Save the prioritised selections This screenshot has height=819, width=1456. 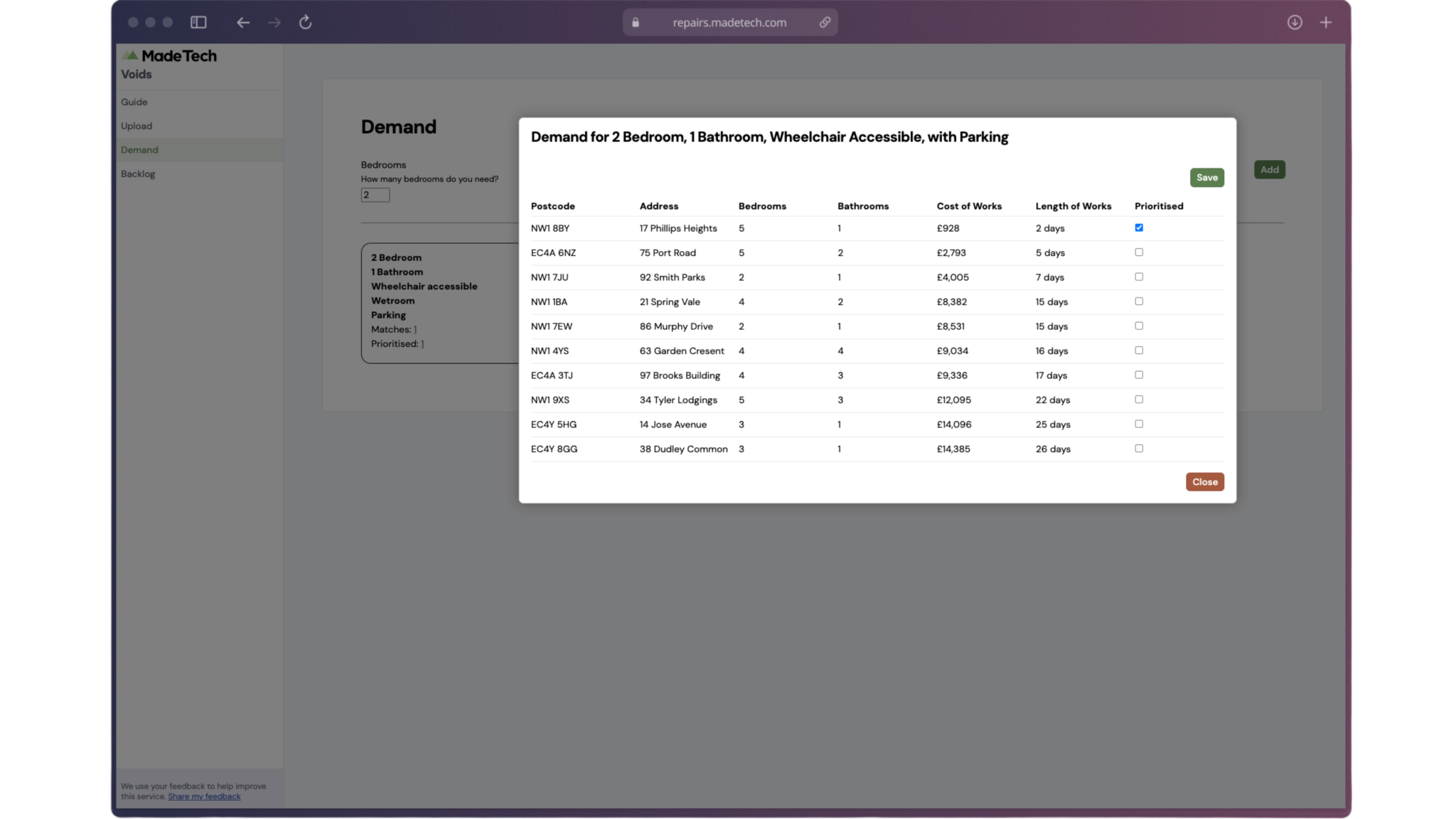[x=1206, y=178]
